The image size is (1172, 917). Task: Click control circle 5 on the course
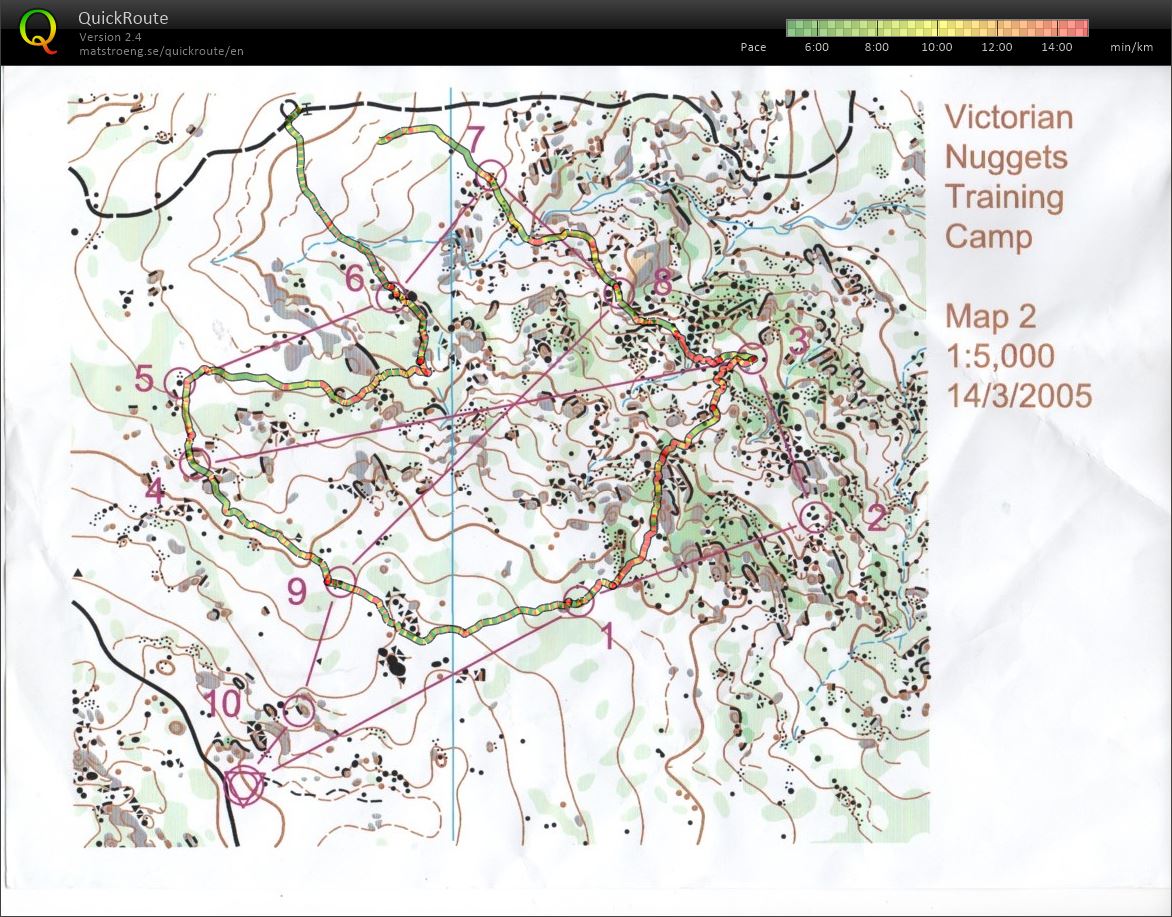[180, 382]
